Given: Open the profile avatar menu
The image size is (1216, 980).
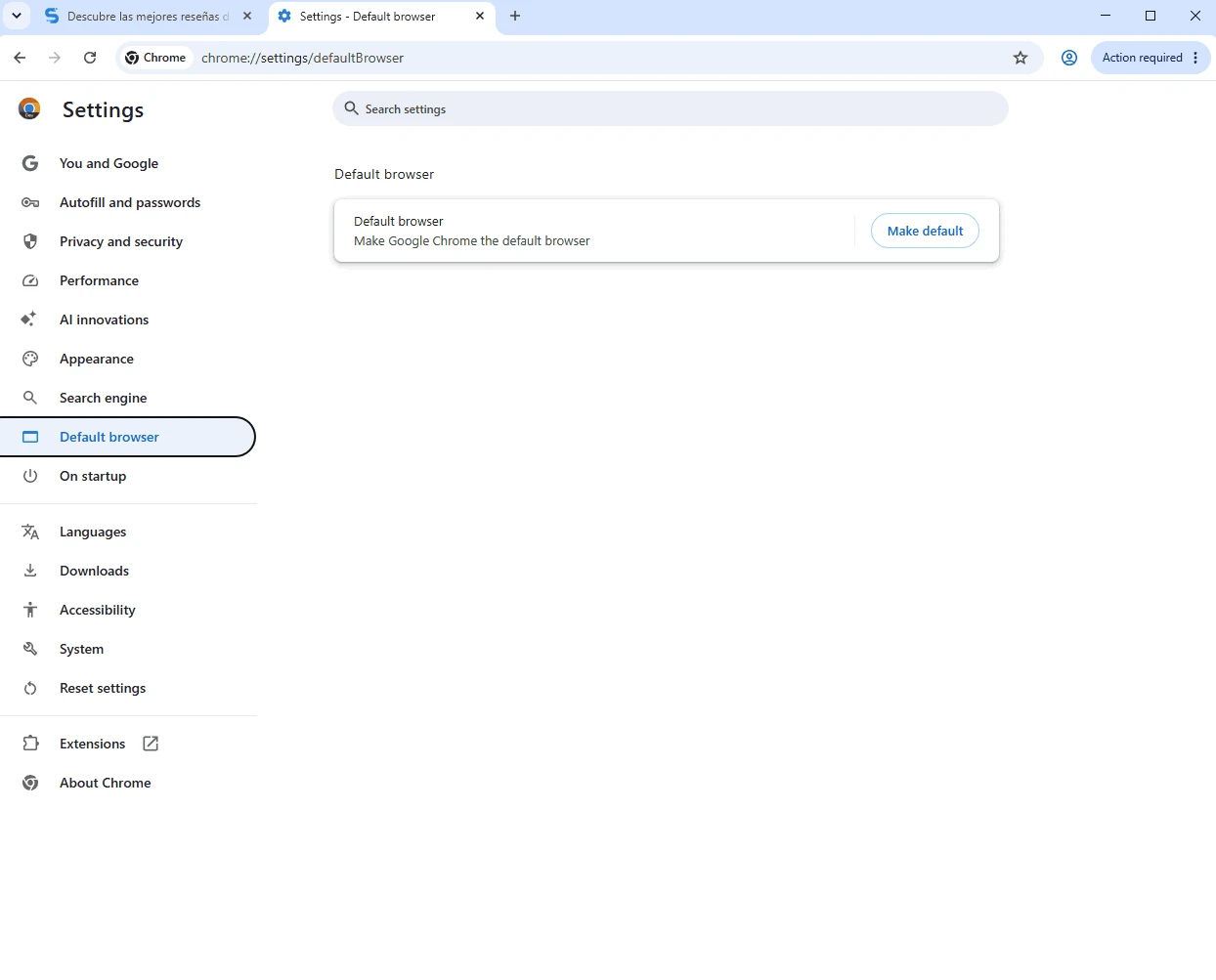Looking at the screenshot, I should (1069, 58).
